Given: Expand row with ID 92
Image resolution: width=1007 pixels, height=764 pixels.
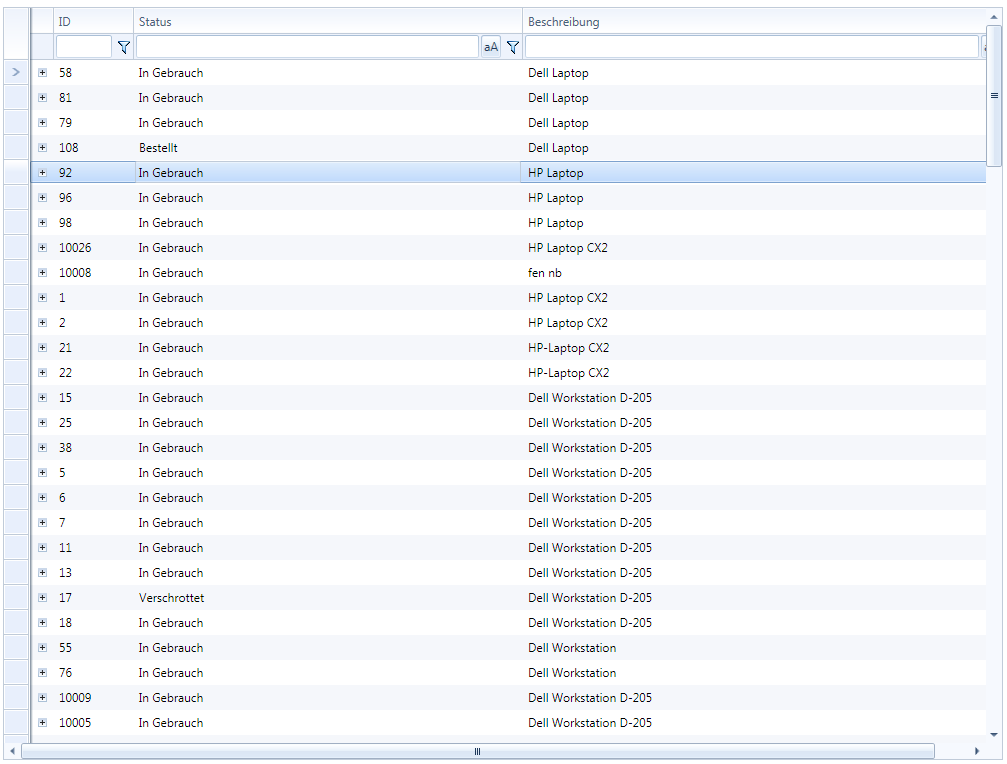Looking at the screenshot, I should pyautogui.click(x=42, y=173).
